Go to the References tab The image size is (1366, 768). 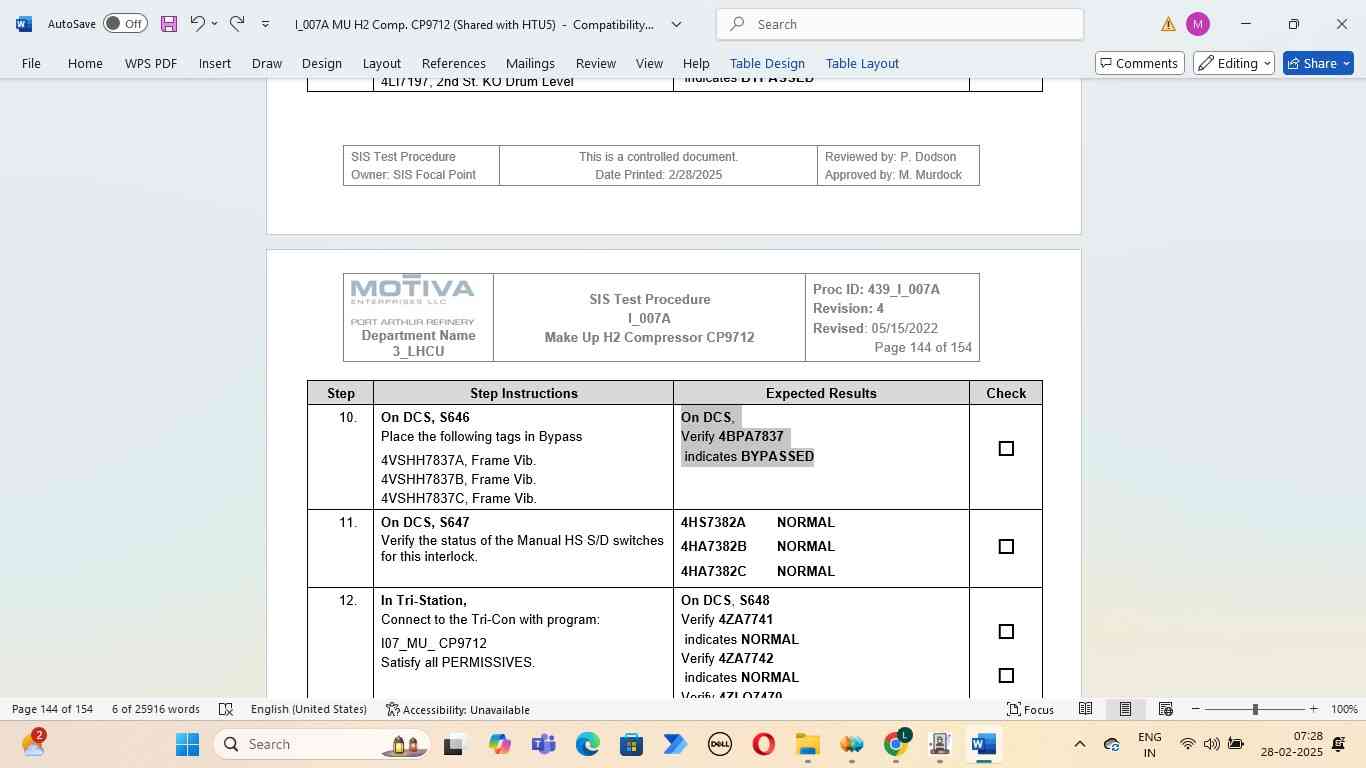454,63
